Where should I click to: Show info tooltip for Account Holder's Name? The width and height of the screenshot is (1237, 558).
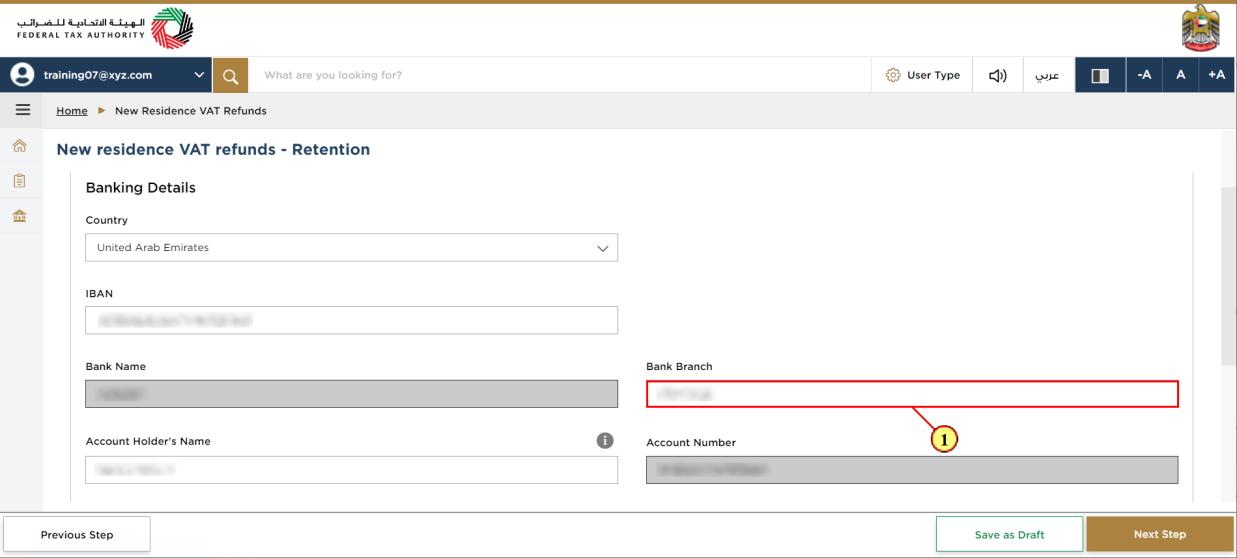(x=604, y=440)
